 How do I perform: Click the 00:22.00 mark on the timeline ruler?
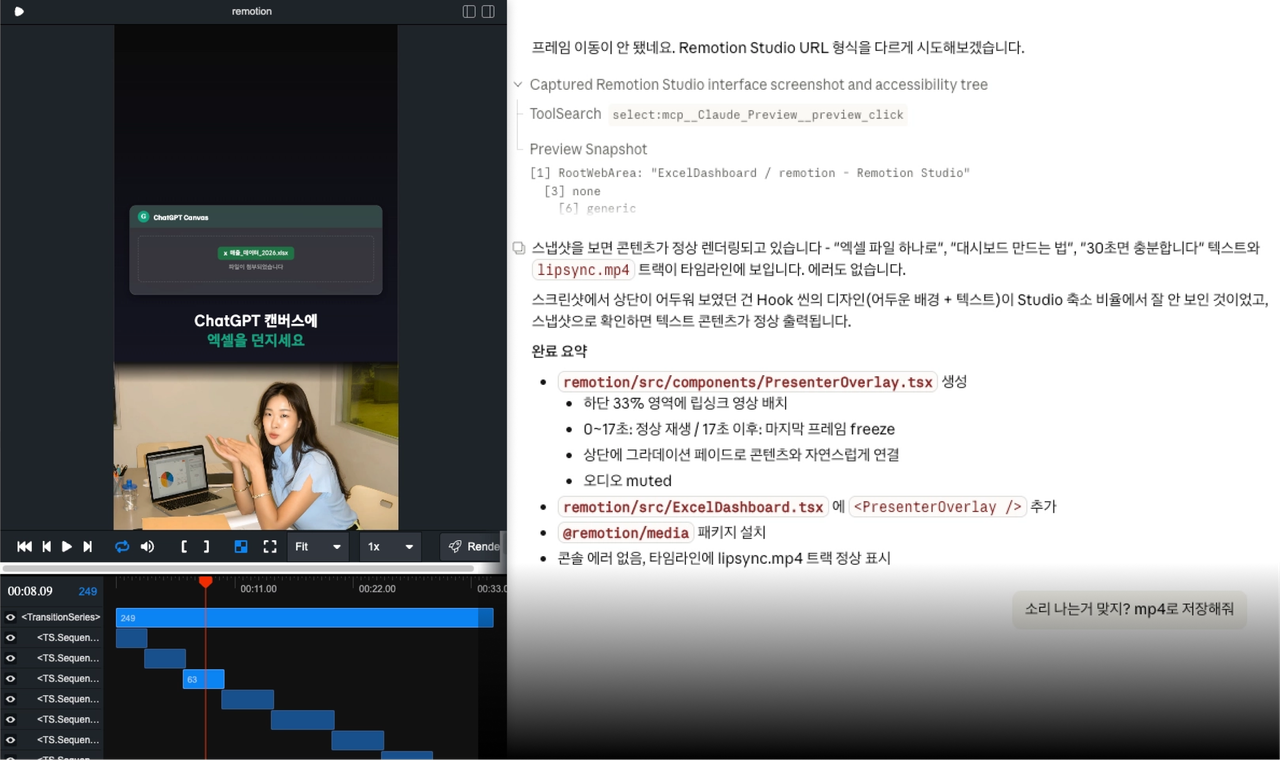[x=377, y=589]
